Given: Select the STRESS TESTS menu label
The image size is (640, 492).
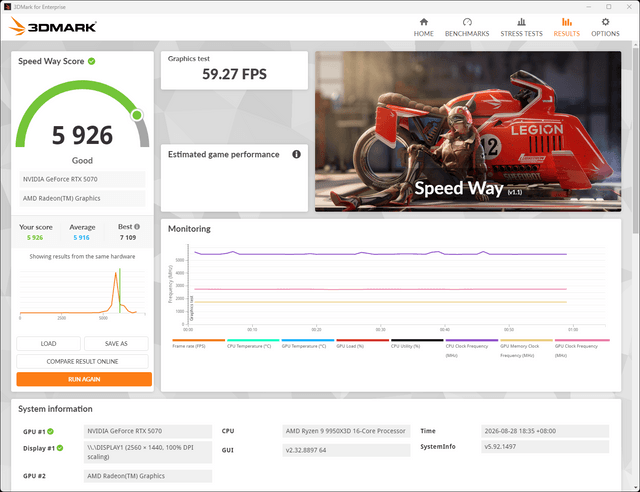Looking at the screenshot, I should pyautogui.click(x=521, y=33).
